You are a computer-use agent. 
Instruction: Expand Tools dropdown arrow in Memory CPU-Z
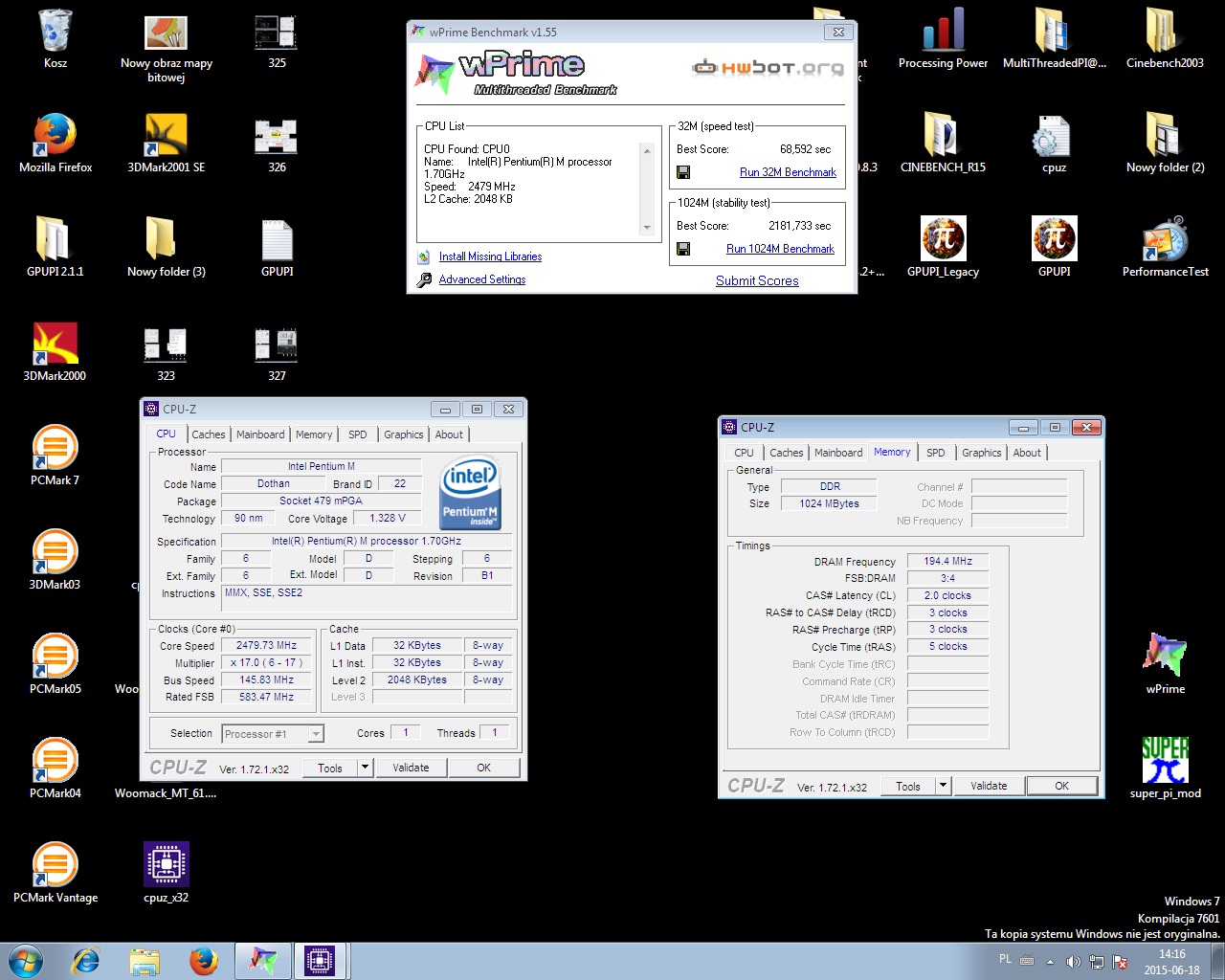943,786
